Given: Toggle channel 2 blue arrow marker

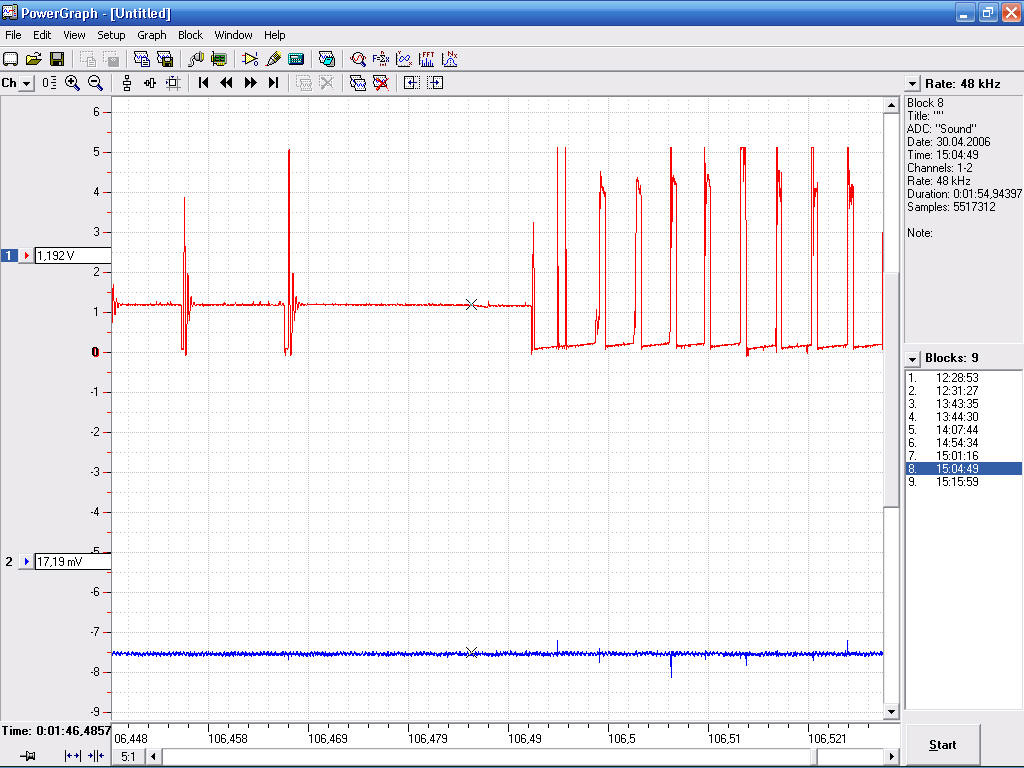Looking at the screenshot, I should click(26, 562).
